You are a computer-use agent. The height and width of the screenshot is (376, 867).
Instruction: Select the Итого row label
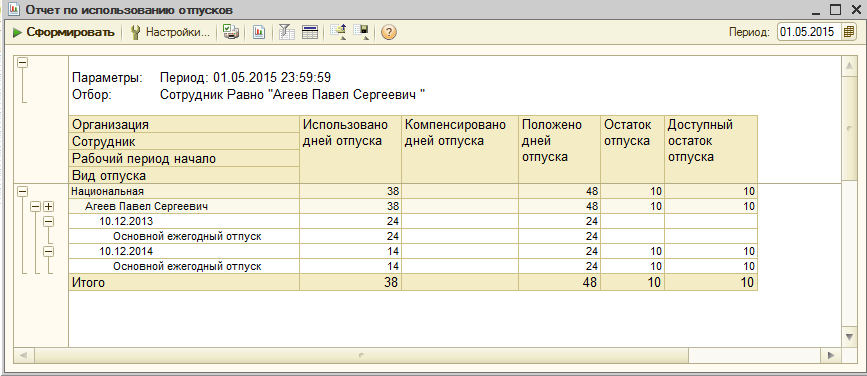click(184, 283)
